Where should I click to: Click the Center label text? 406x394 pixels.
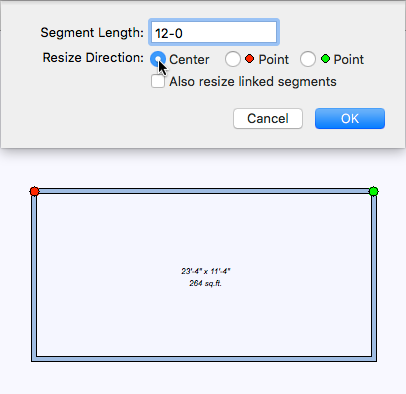click(x=189, y=60)
